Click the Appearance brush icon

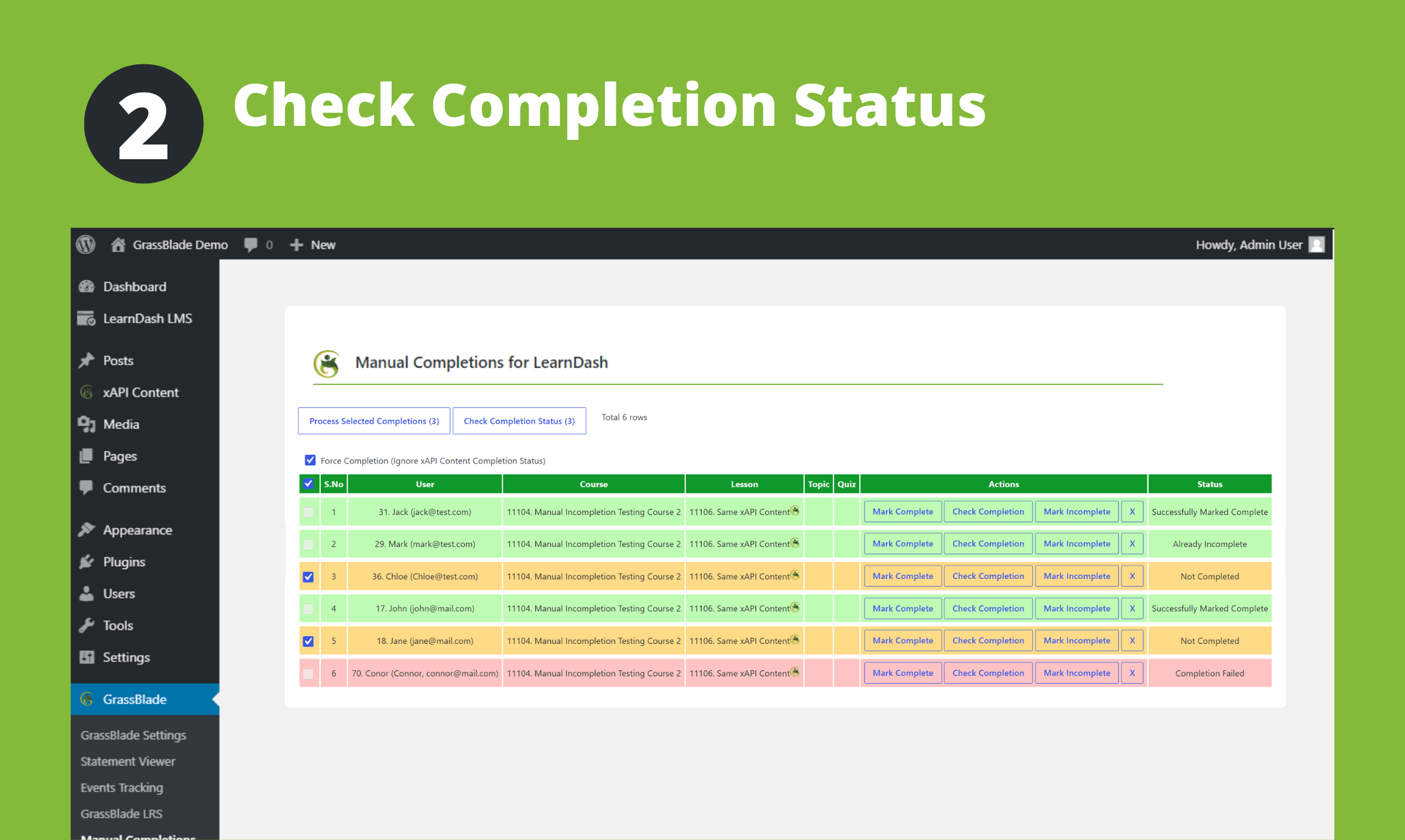[87, 530]
